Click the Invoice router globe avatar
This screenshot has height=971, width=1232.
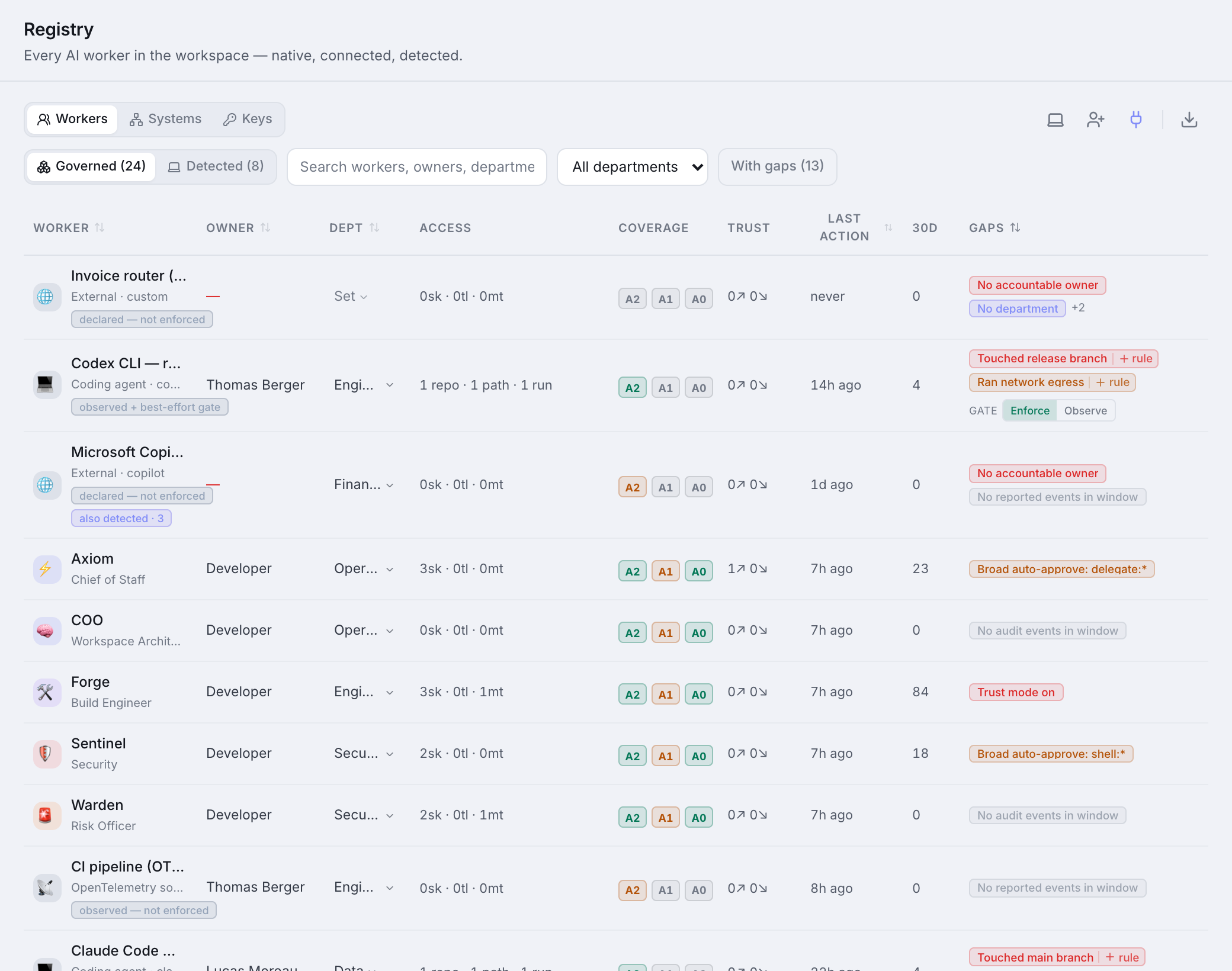pyautogui.click(x=46, y=297)
